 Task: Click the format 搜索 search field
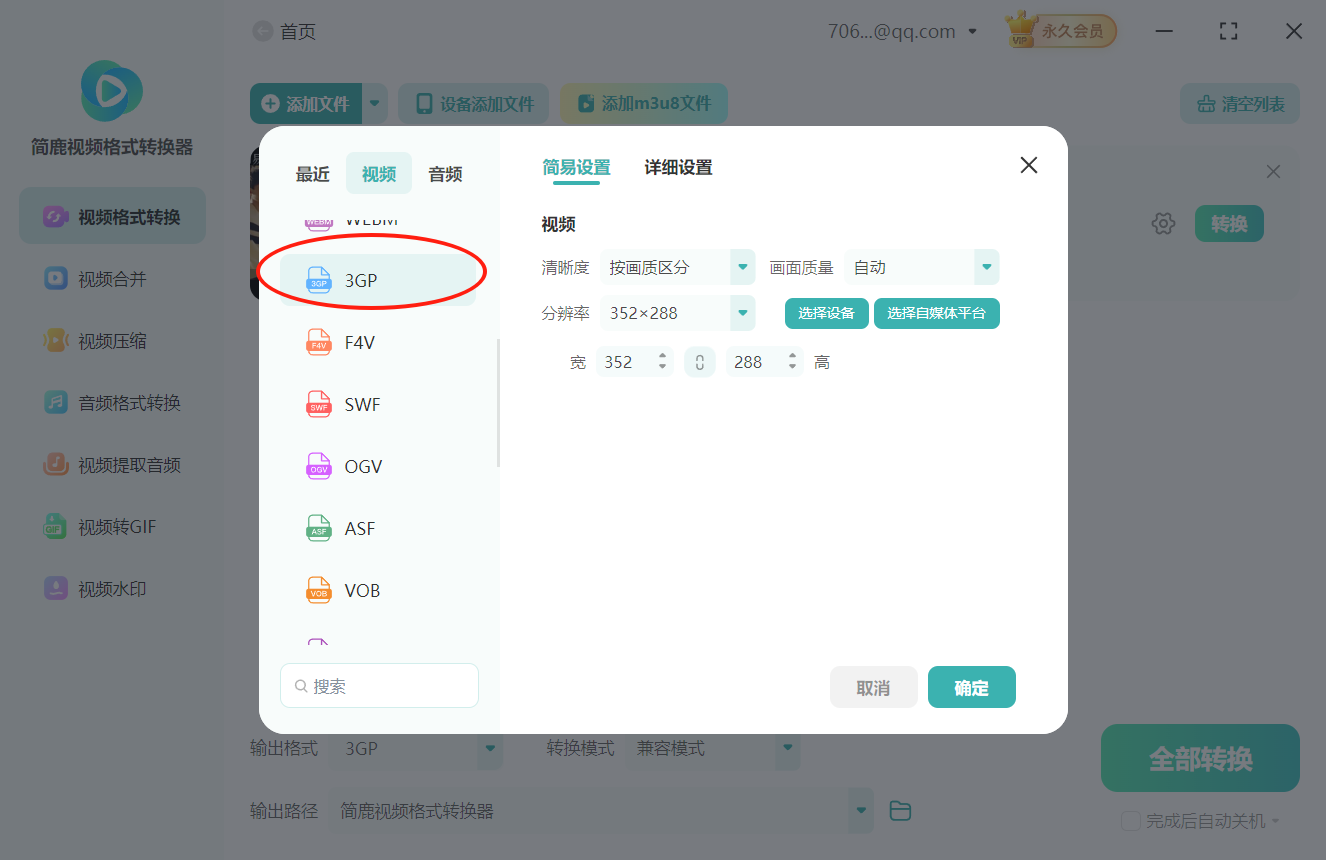pyautogui.click(x=379, y=685)
